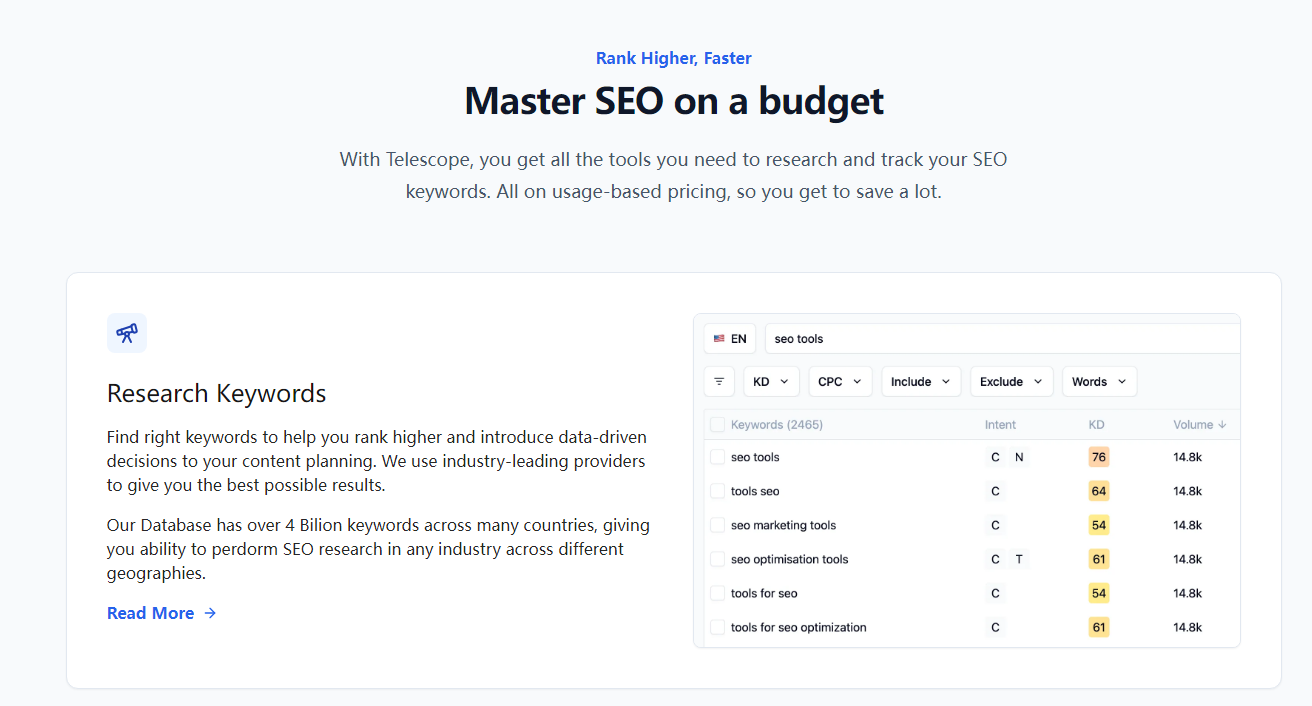Follow the Read More link

tap(151, 613)
